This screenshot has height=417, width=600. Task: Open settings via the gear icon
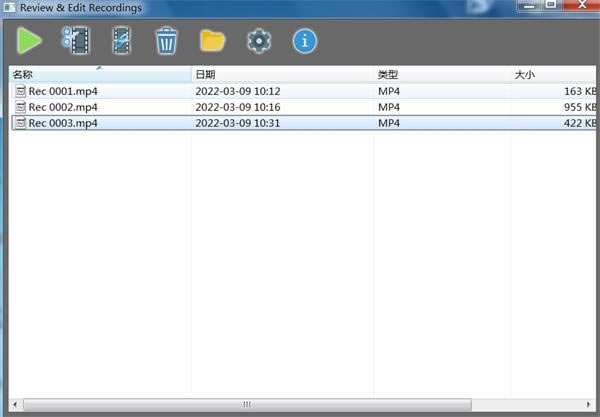click(x=259, y=41)
